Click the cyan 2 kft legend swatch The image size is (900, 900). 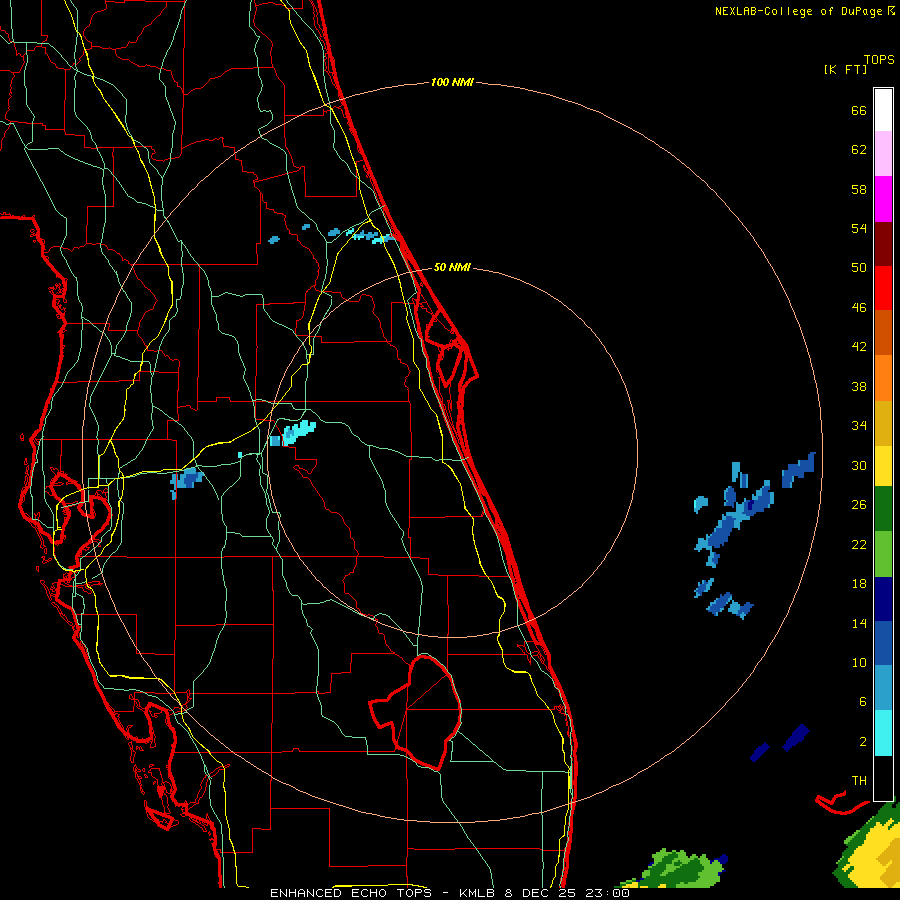883,733
